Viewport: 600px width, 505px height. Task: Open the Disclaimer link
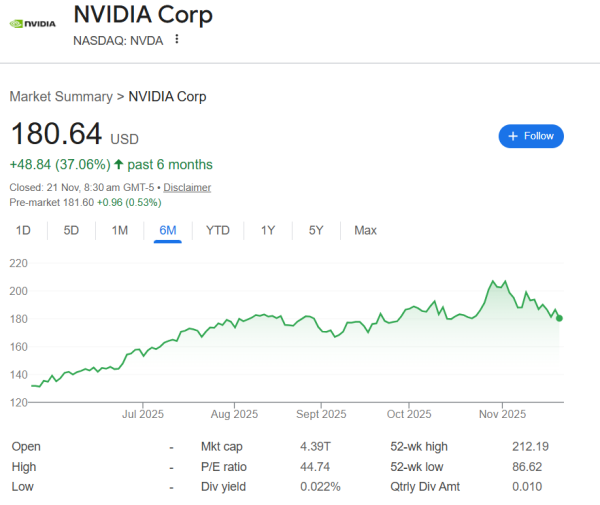[x=187, y=187]
